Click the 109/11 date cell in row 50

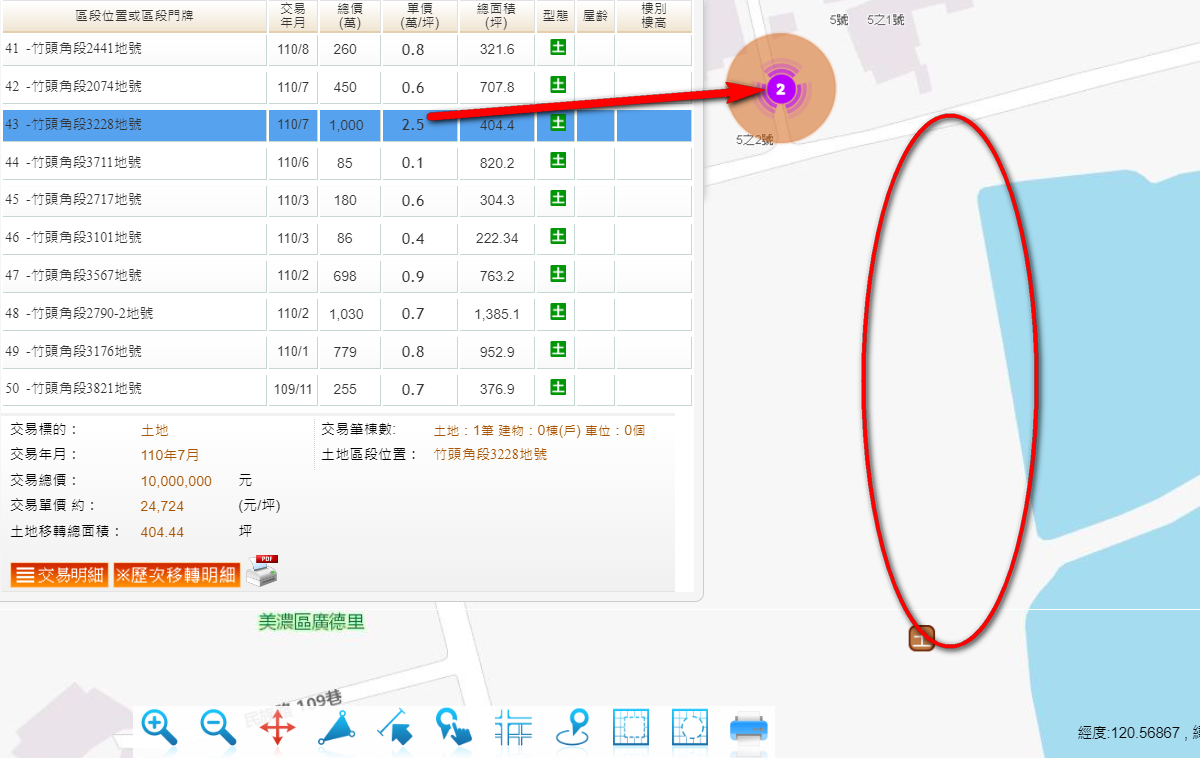pos(293,389)
